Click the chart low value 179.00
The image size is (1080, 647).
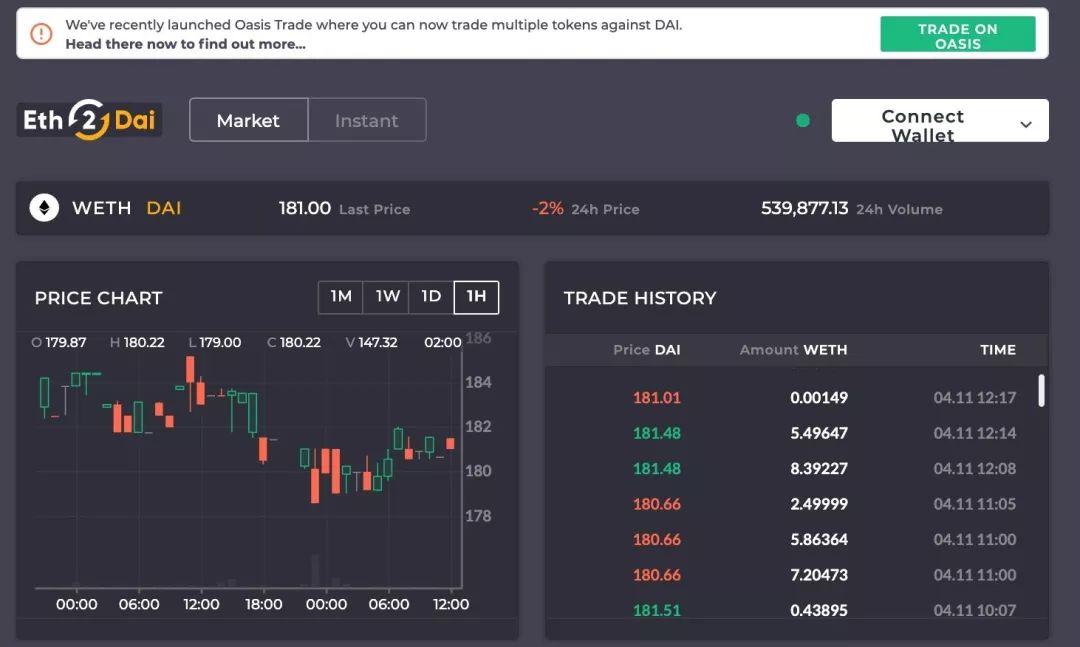coord(220,342)
